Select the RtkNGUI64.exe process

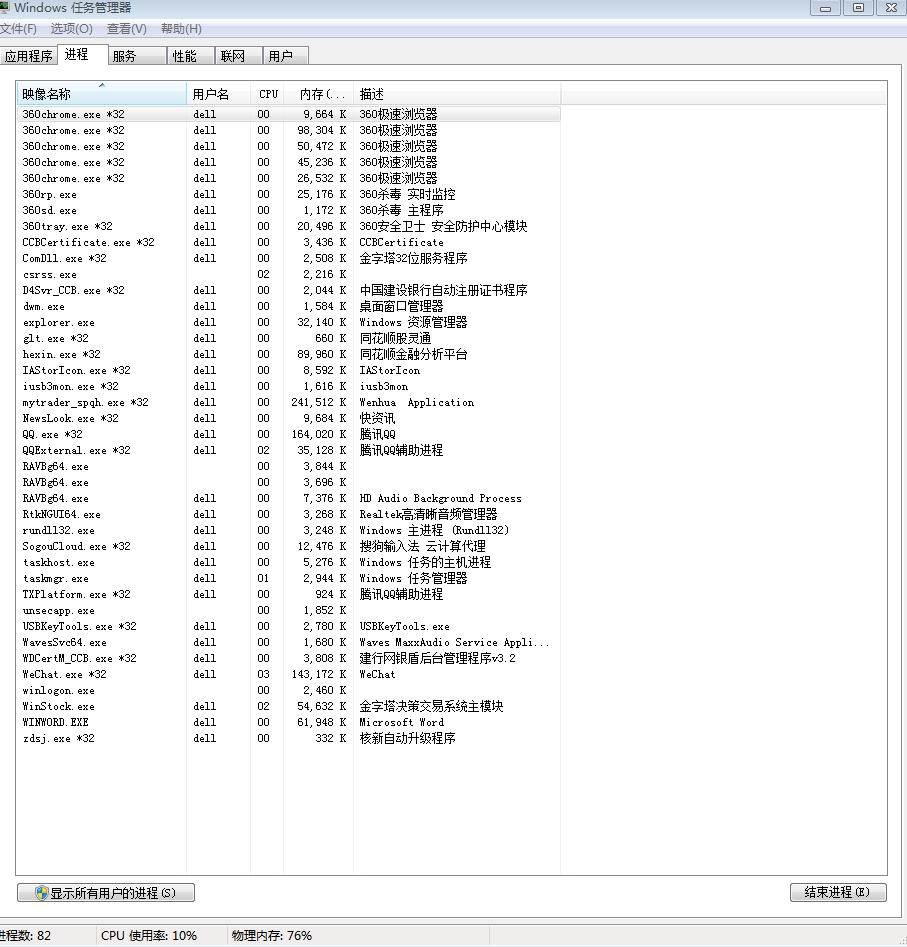pyautogui.click(x=289, y=515)
